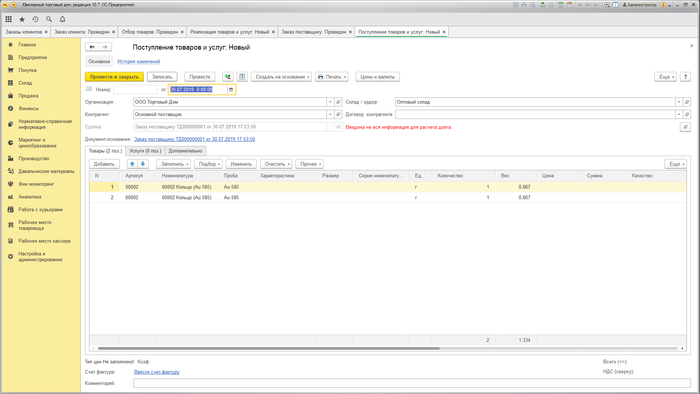Screen dimensions: 700x394
Task: Open the Услуги (0 поз.) tab
Action: click(145, 151)
